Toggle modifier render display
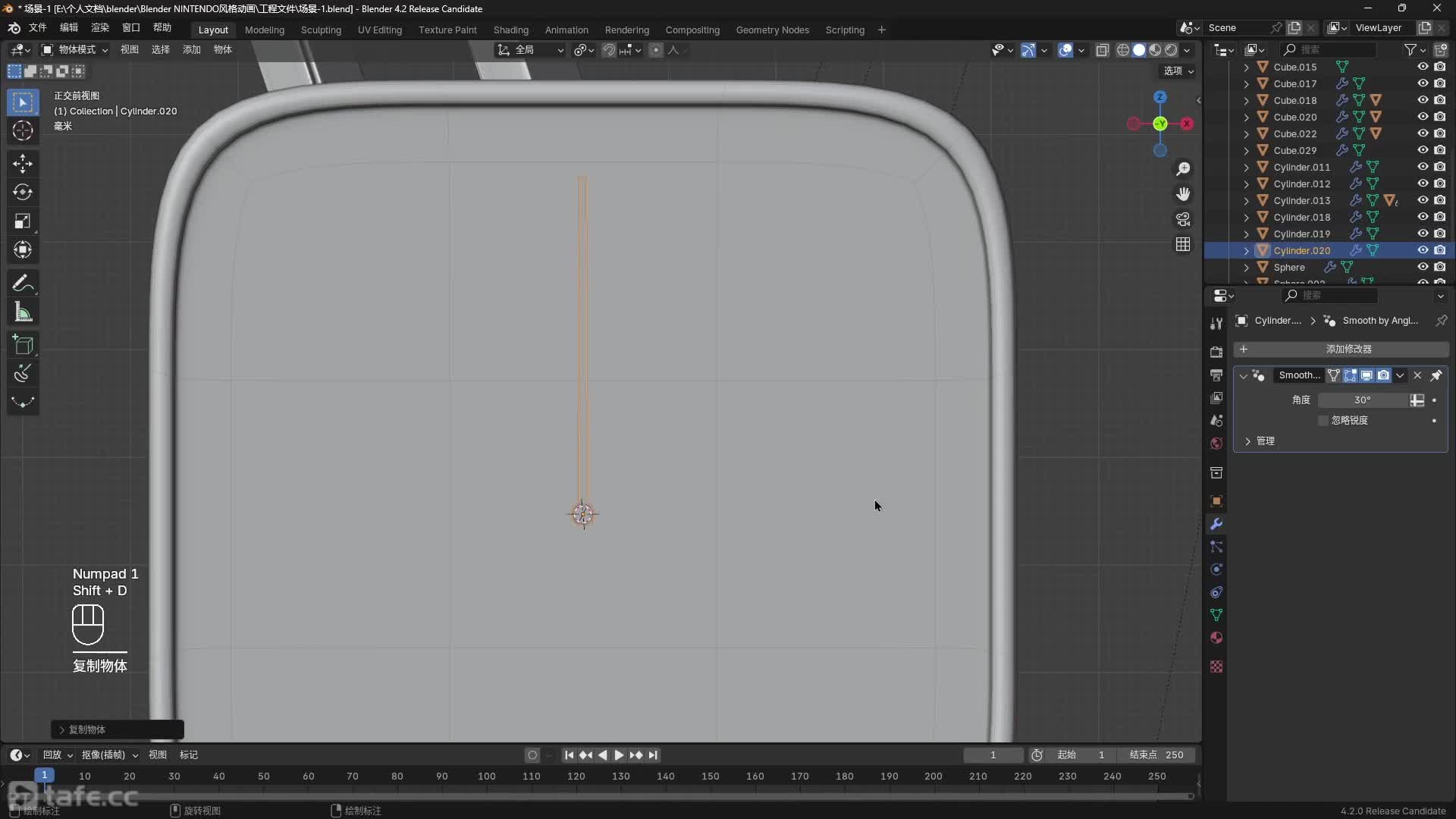This screenshot has width=1456, height=819. (x=1383, y=375)
